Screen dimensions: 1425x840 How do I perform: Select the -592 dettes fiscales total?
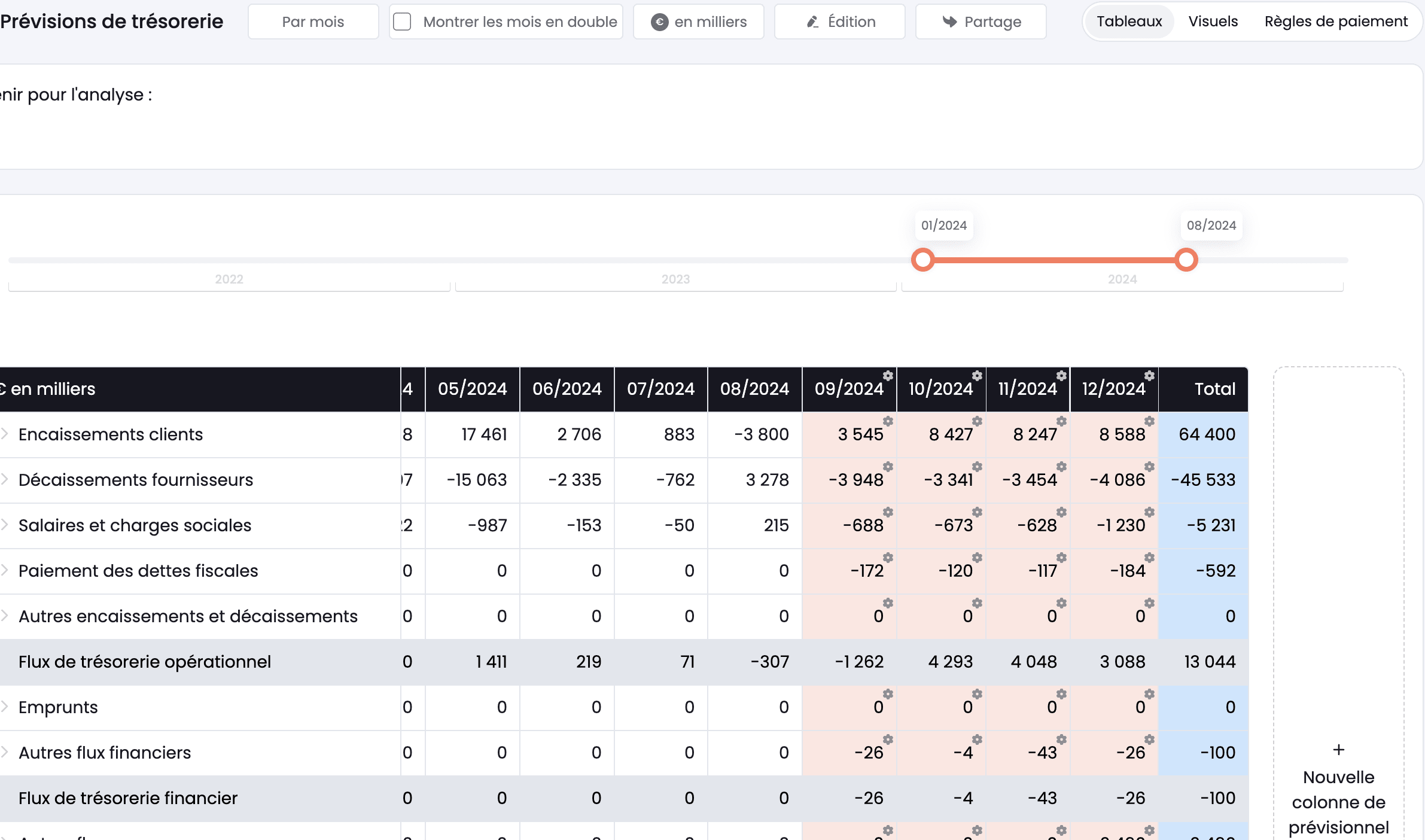coord(1203,571)
